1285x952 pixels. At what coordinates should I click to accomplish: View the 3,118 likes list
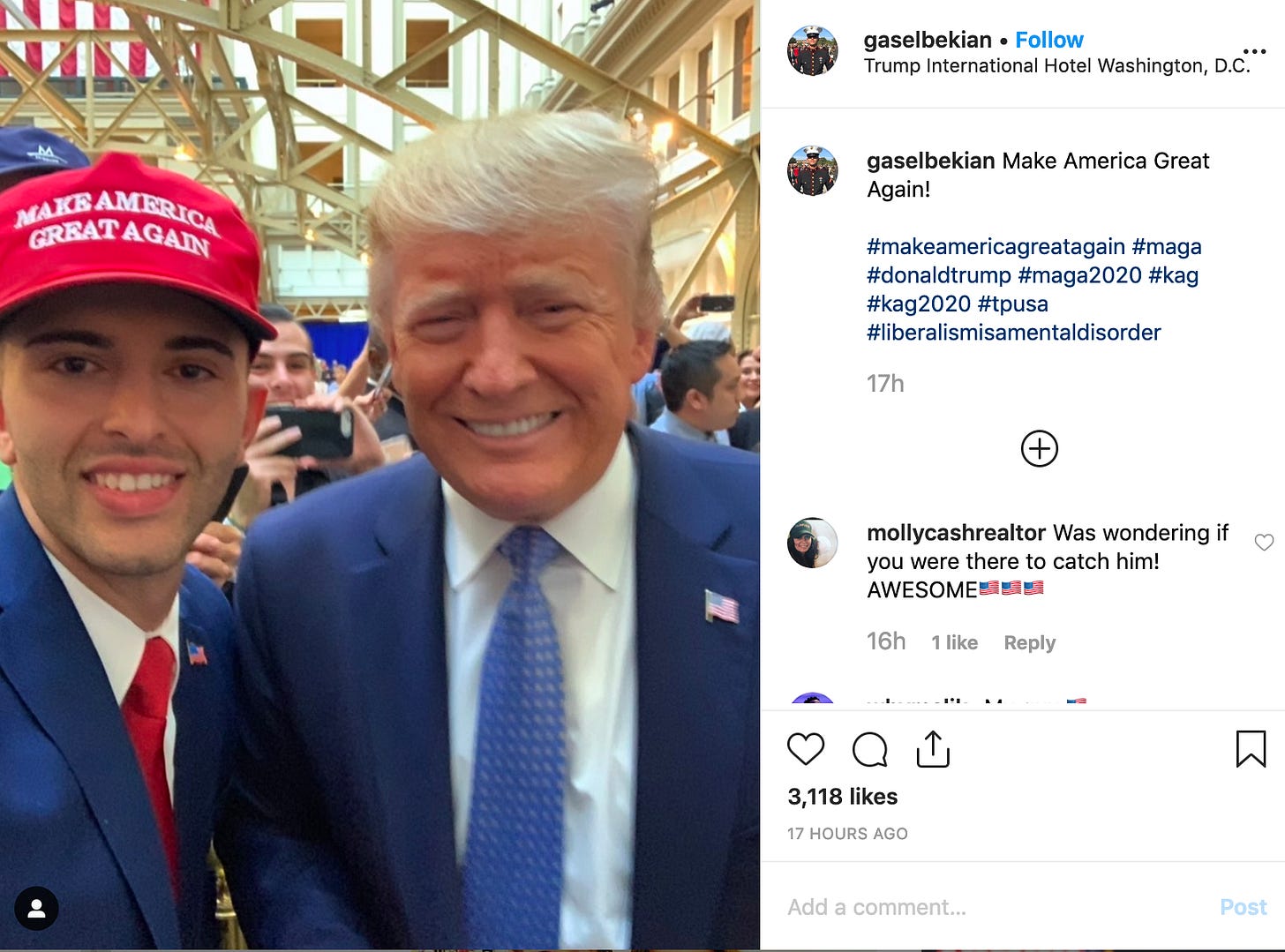click(842, 797)
